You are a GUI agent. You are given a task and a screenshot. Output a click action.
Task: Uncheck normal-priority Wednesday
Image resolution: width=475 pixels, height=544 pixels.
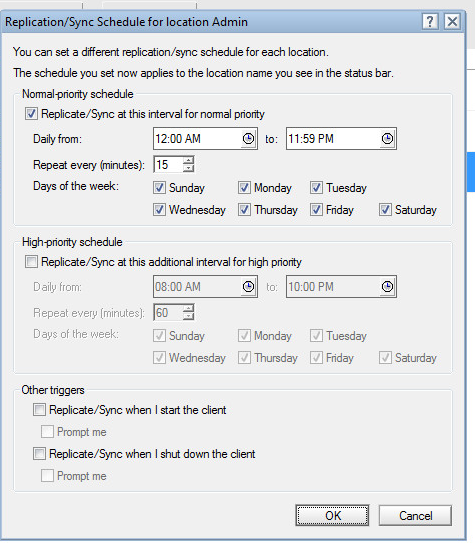tap(159, 210)
